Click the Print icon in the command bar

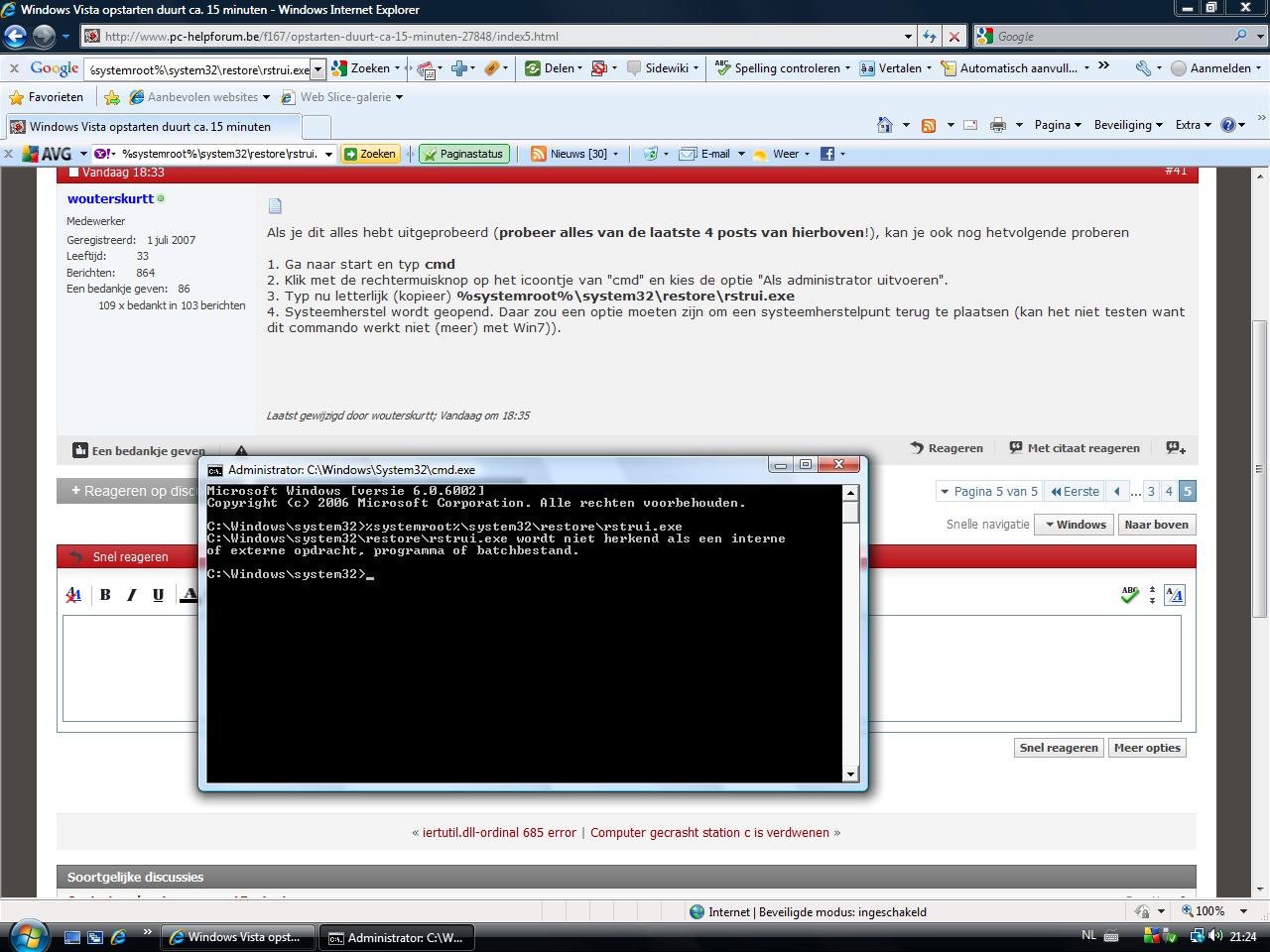pos(998,125)
